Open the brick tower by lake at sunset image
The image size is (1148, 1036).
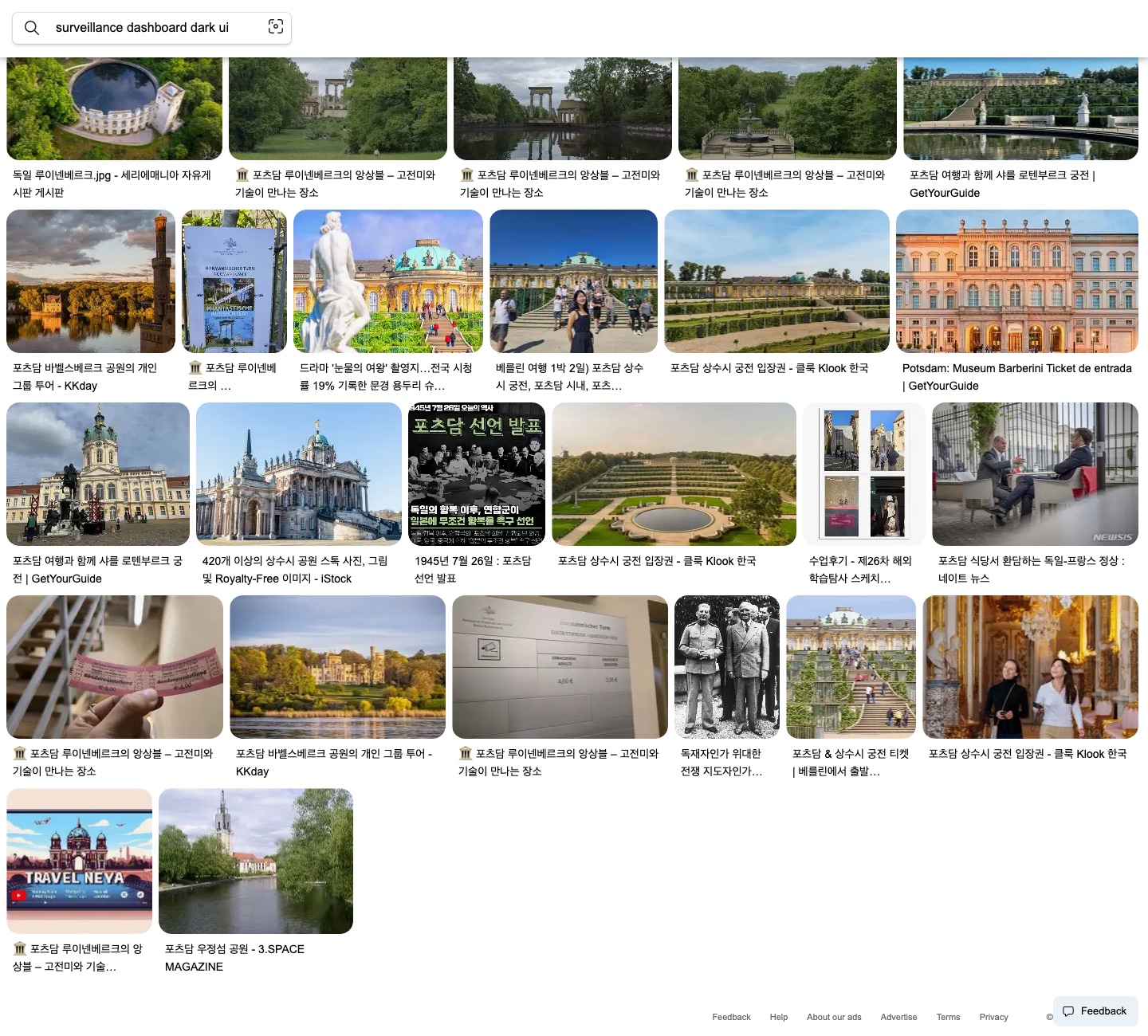click(91, 281)
